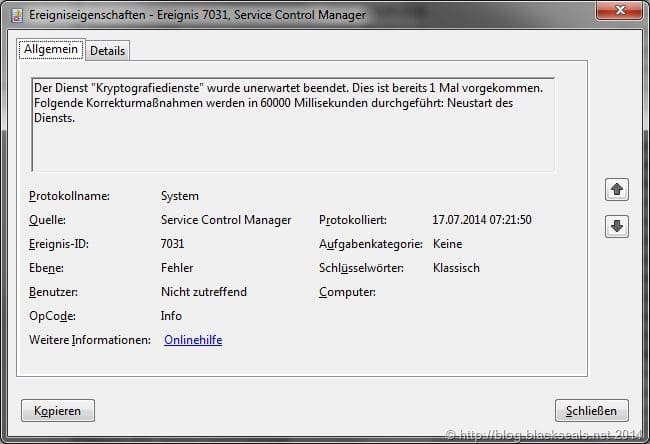Click the Weitere Informationen label
The height and width of the screenshot is (444, 650).
click(90, 340)
